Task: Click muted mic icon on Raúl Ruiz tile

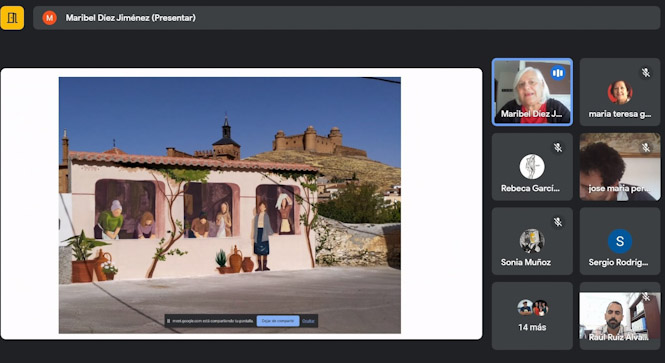Action: tap(645, 296)
